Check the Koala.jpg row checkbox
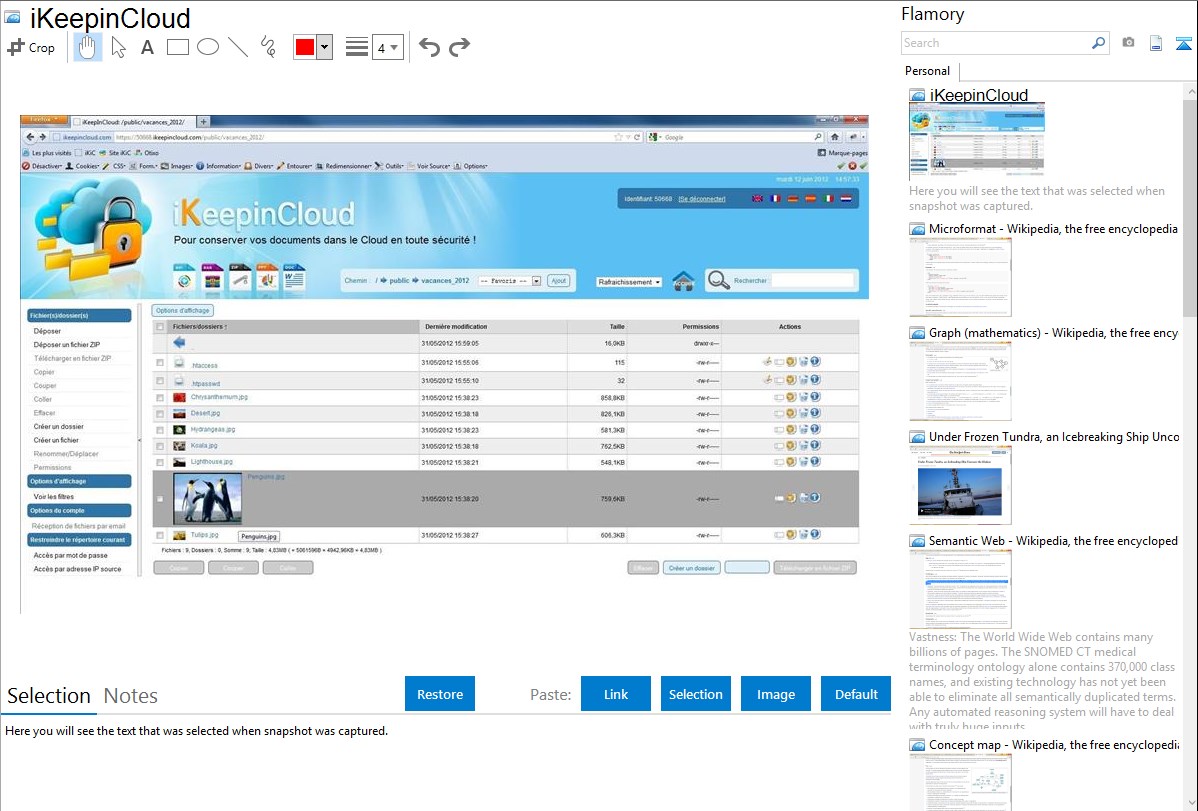This screenshot has width=1198, height=811. click(160, 446)
